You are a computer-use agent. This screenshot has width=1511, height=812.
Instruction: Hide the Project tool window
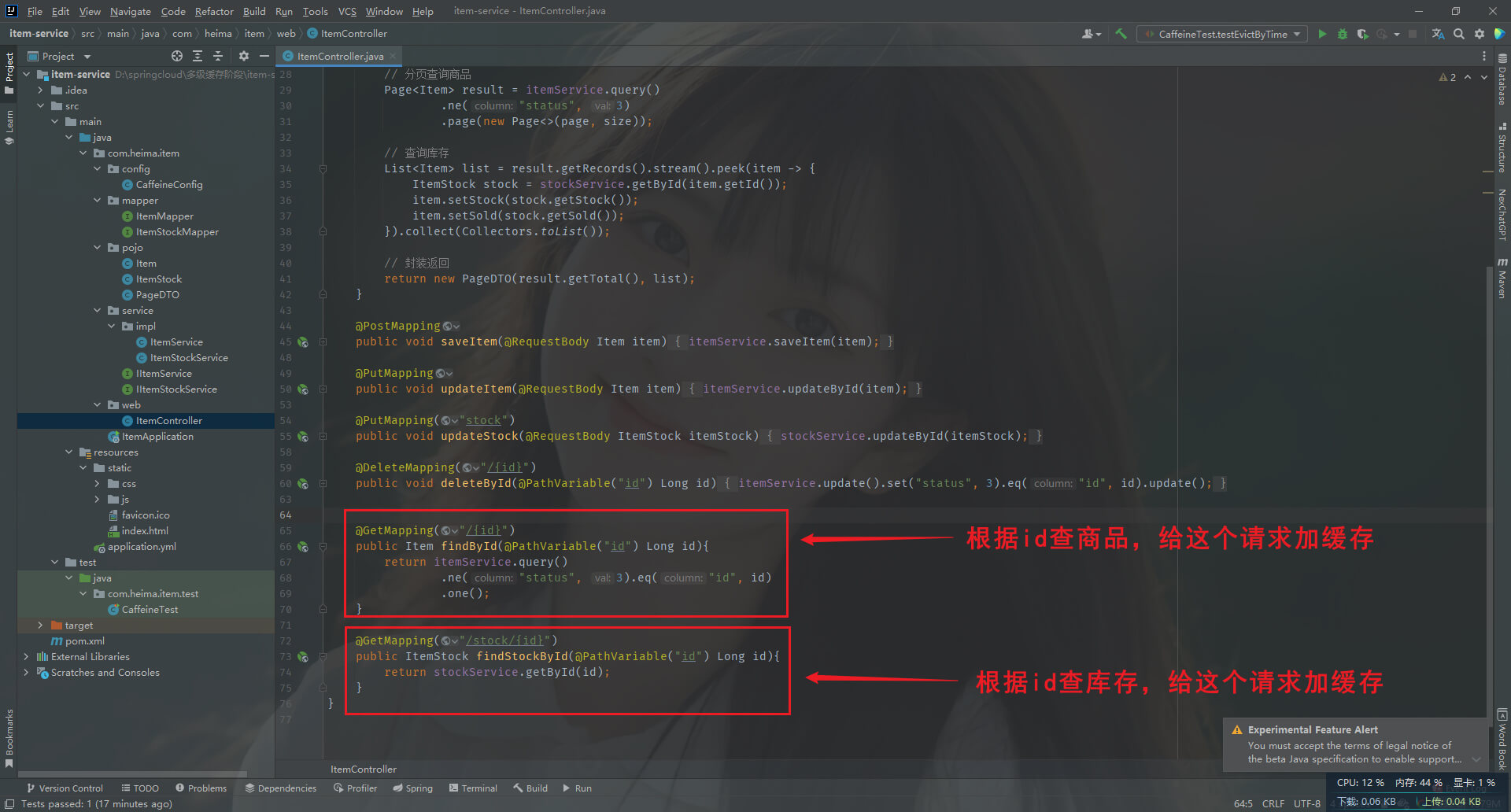pos(264,56)
